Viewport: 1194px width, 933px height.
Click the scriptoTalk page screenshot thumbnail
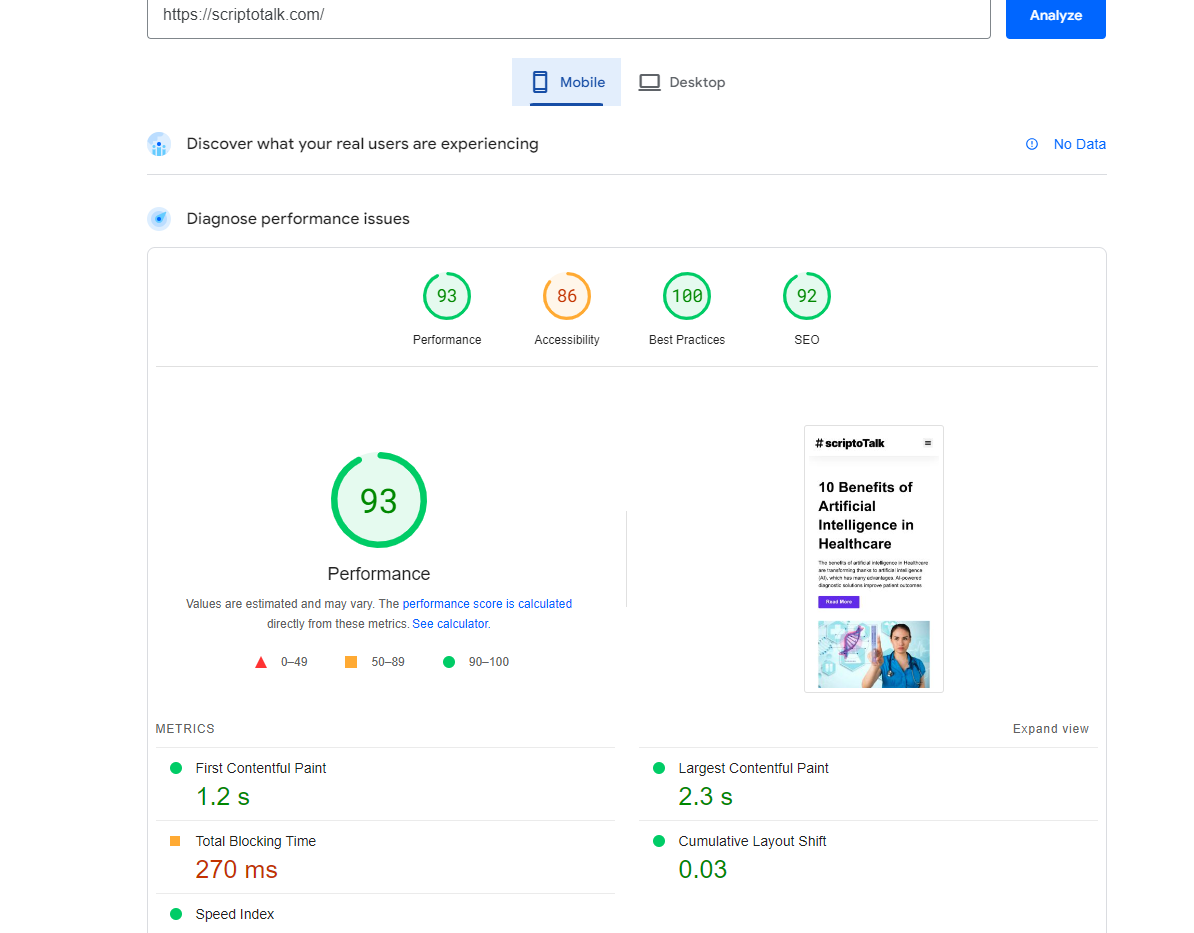(873, 558)
